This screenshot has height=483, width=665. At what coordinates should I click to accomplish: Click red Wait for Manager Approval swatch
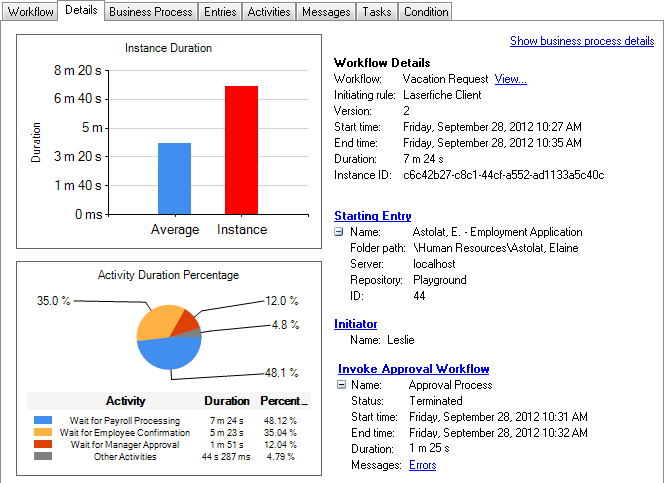coord(42,445)
